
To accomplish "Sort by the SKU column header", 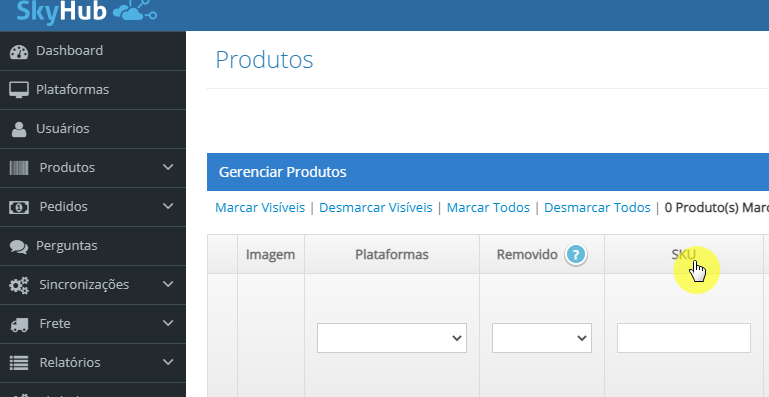I will point(683,254).
